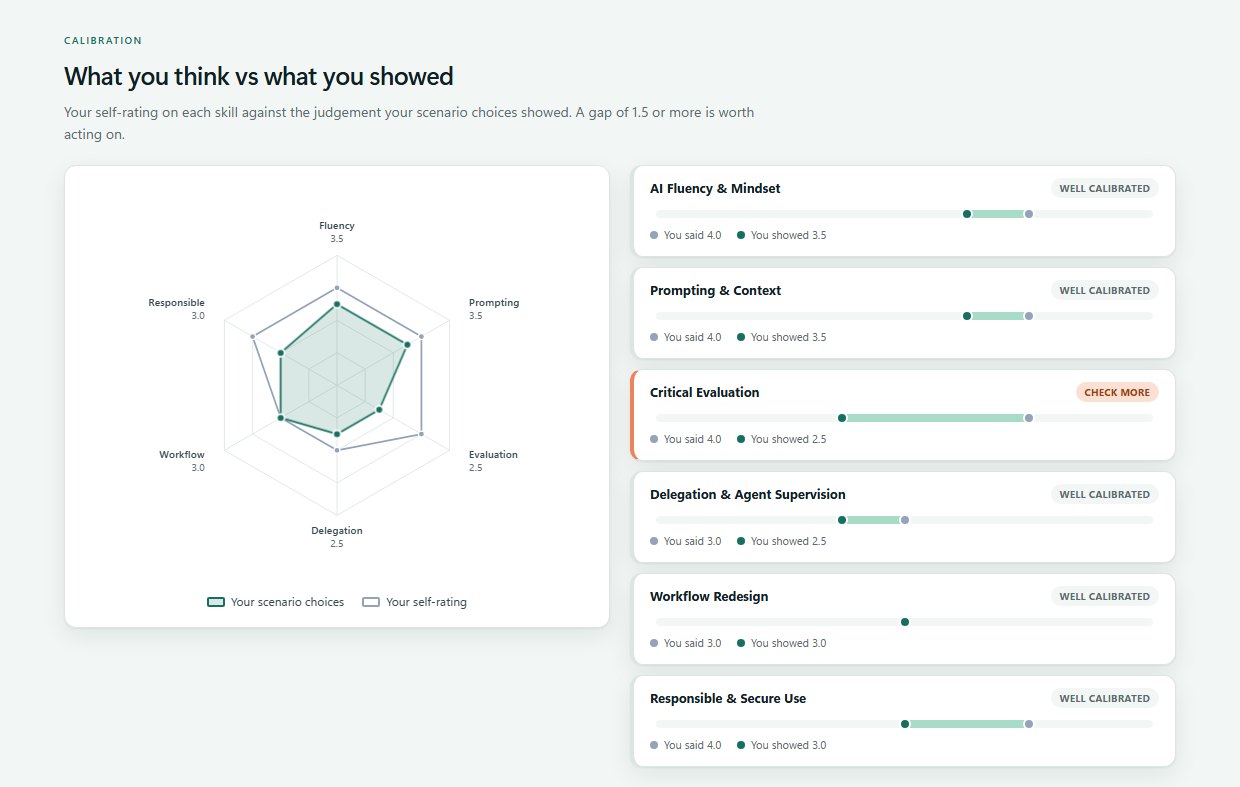Open the AI Fluency & Mindset card title
The height and width of the screenshot is (787, 1240).
(715, 188)
